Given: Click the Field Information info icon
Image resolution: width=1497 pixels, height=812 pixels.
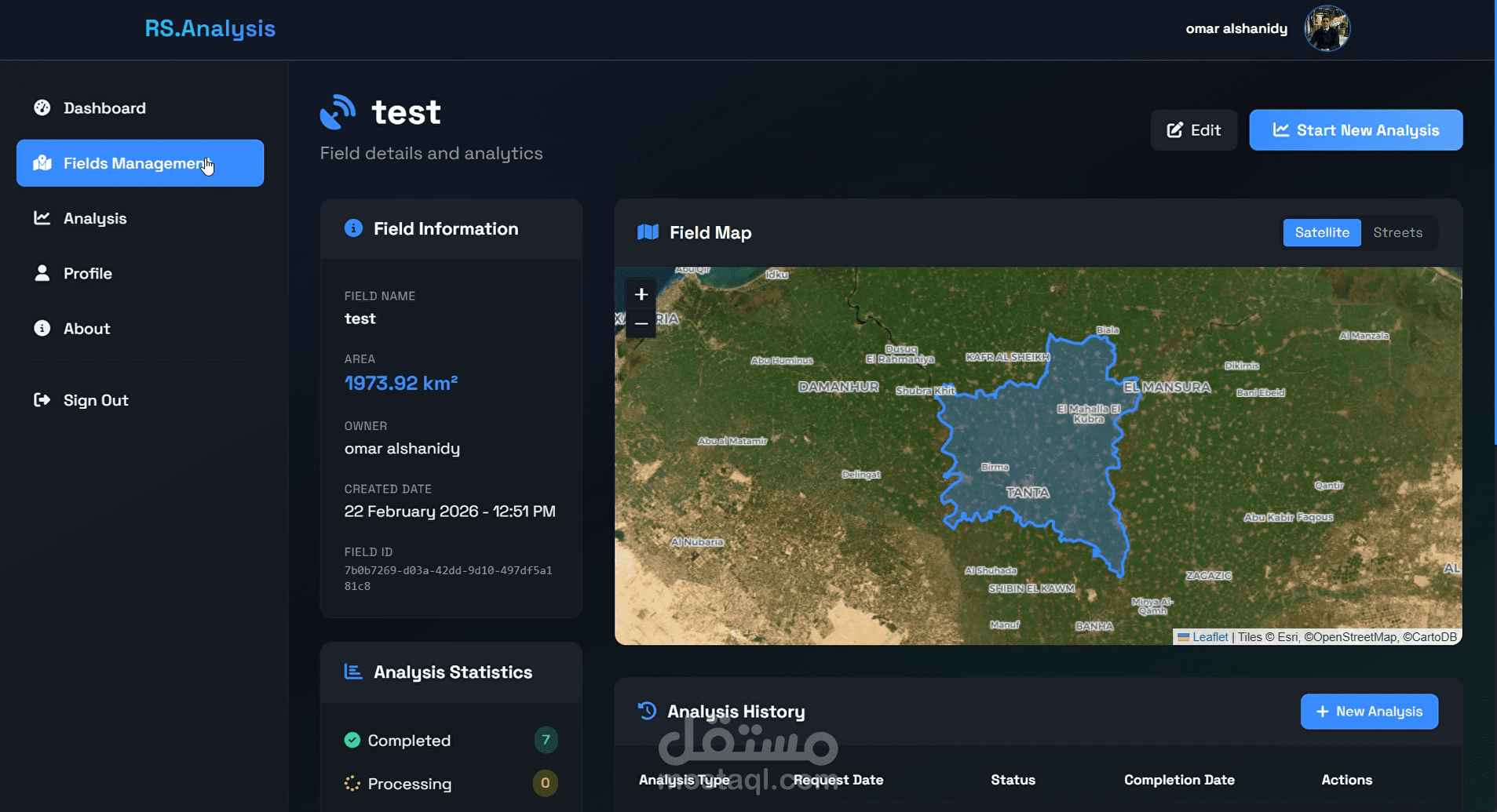Looking at the screenshot, I should pos(353,228).
